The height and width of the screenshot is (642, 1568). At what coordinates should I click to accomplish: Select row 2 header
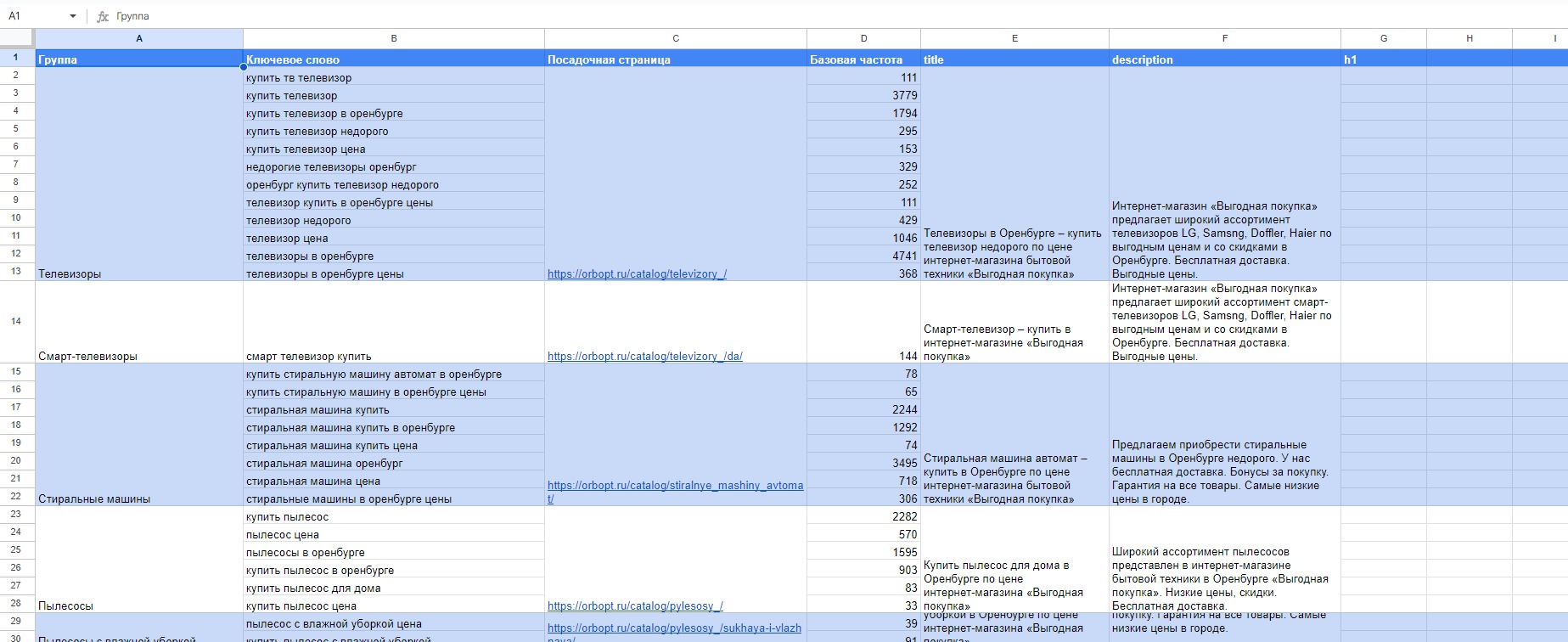[17, 76]
